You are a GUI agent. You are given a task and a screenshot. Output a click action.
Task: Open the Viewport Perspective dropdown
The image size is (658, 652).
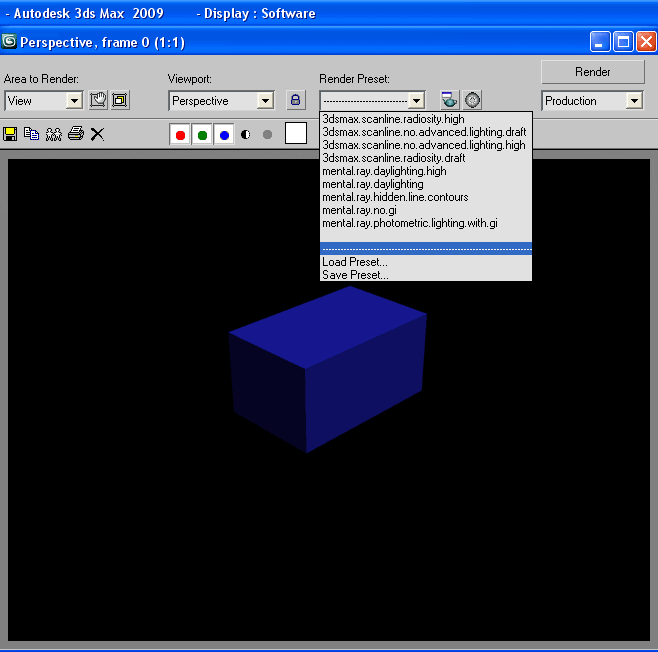click(x=221, y=101)
